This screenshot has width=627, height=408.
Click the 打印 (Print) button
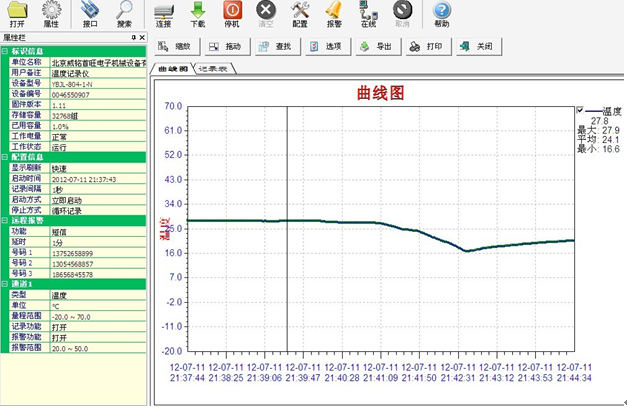tap(427, 46)
